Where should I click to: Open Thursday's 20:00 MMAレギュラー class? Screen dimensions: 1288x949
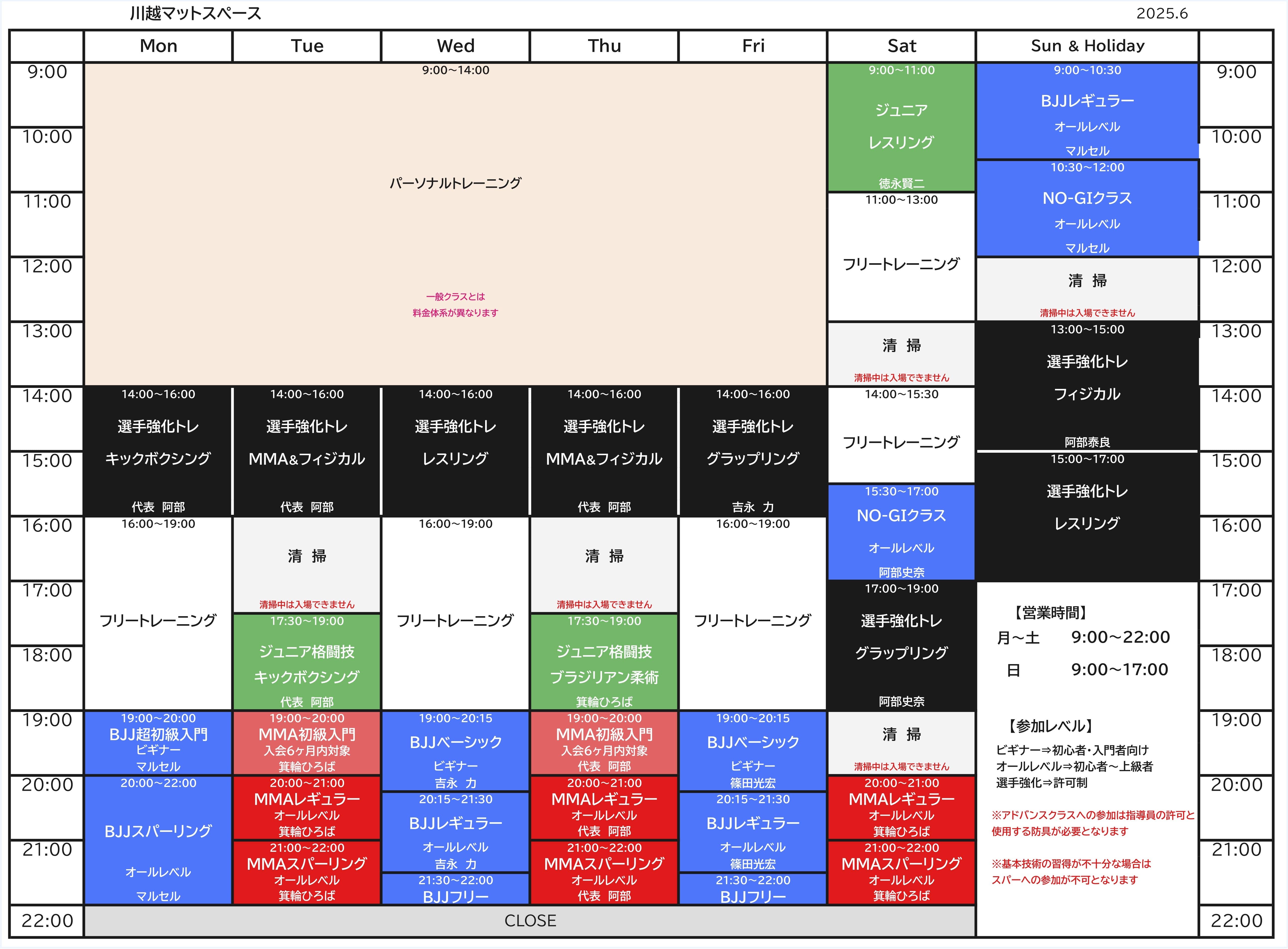pyautogui.click(x=604, y=808)
